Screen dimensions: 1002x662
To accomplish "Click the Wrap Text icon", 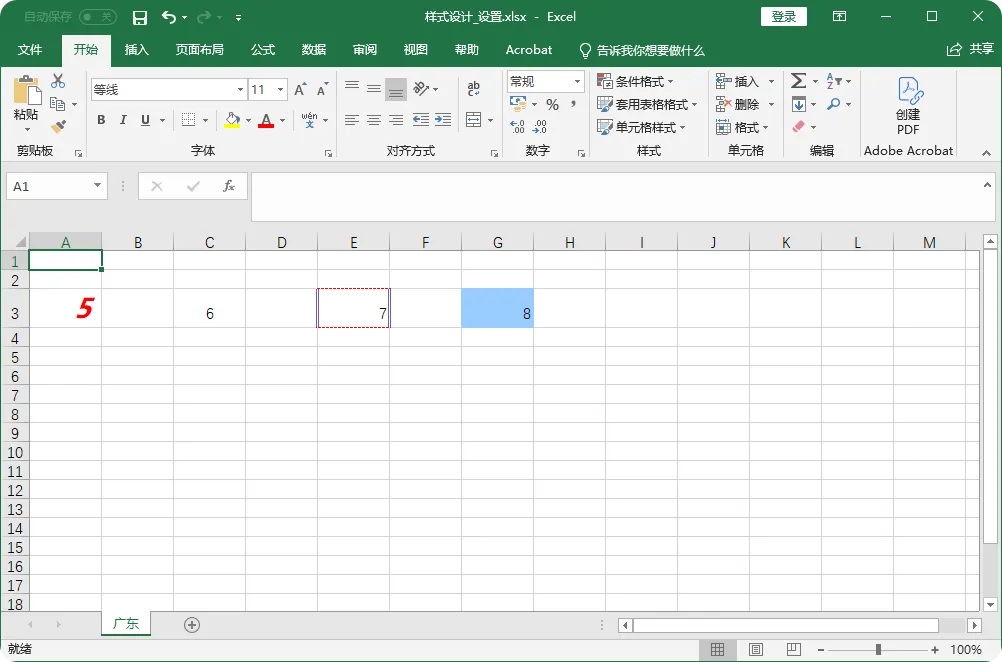I will (474, 89).
